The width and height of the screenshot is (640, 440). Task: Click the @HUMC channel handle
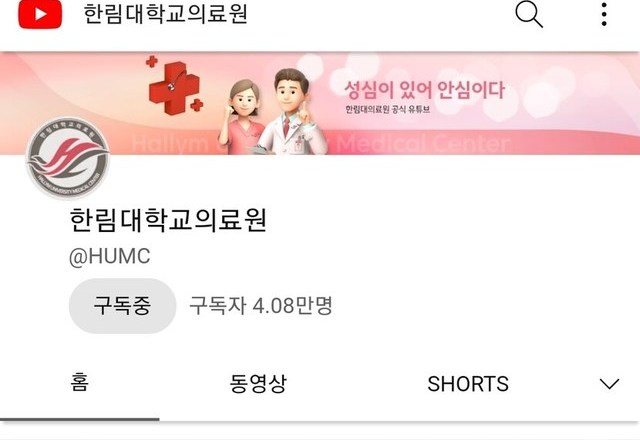click(110, 257)
